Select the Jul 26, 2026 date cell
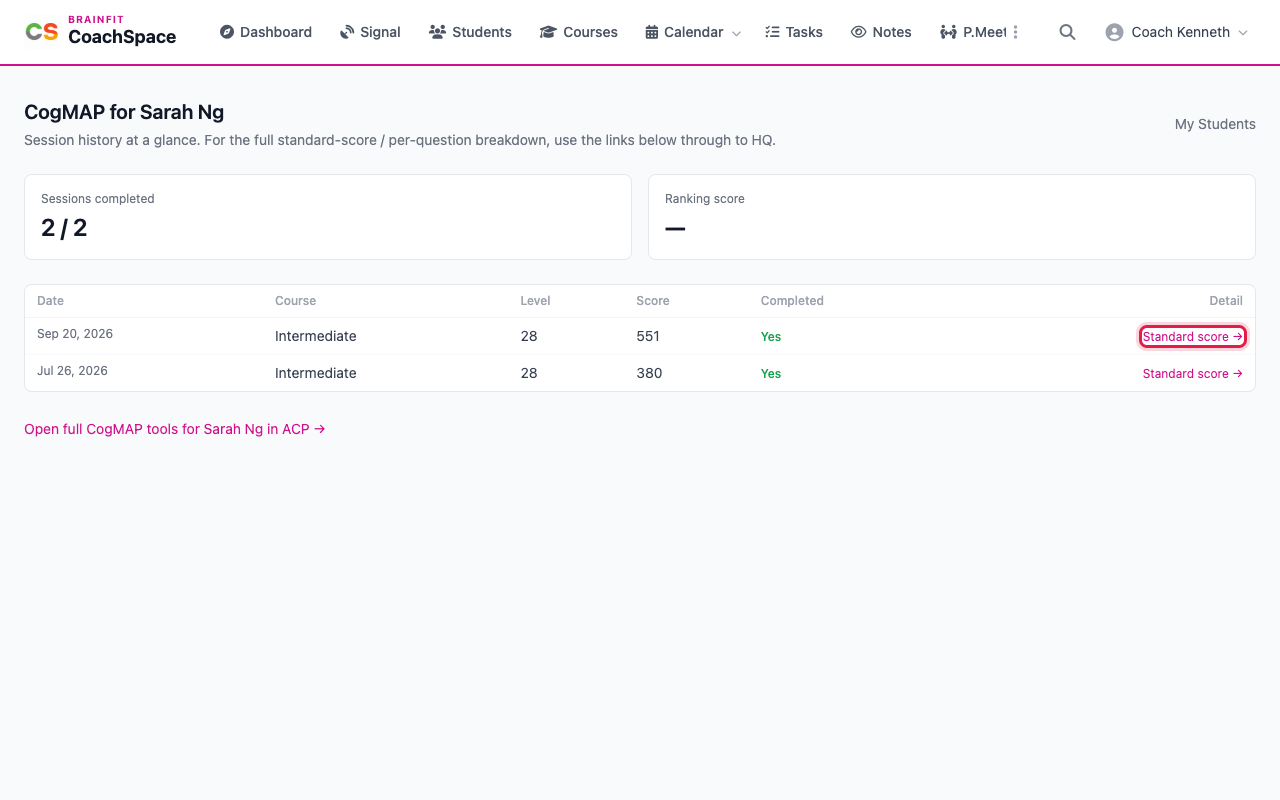 pos(72,371)
